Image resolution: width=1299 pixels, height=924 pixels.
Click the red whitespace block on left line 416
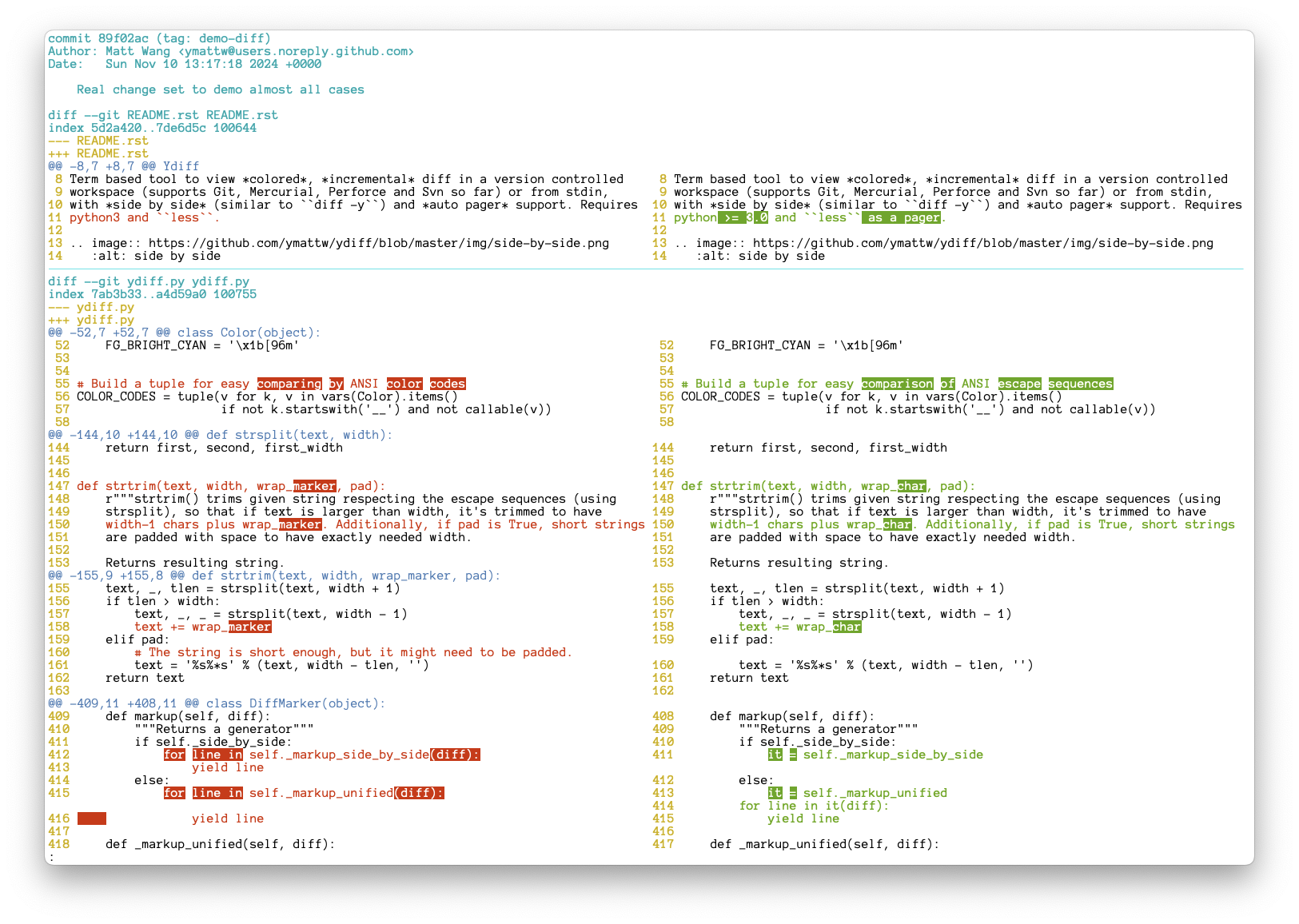point(92,818)
